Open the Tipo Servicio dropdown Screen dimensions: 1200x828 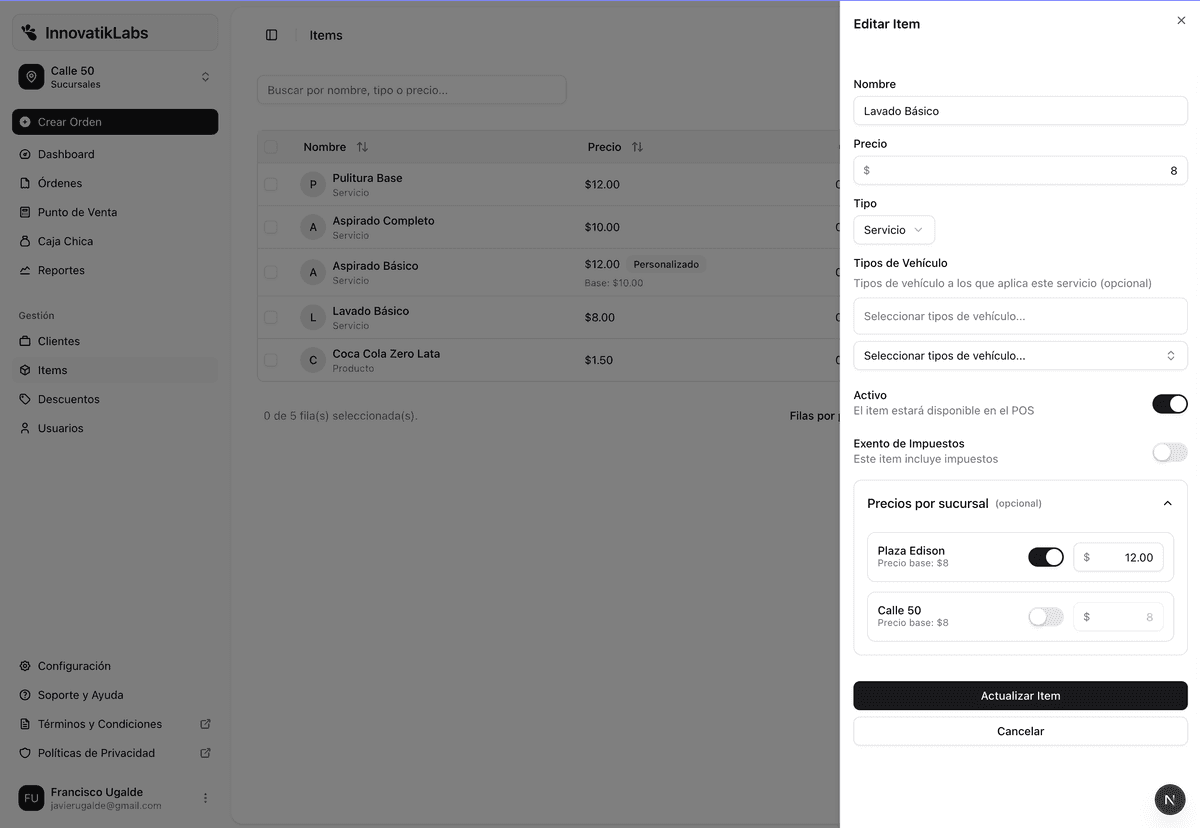click(x=893, y=230)
